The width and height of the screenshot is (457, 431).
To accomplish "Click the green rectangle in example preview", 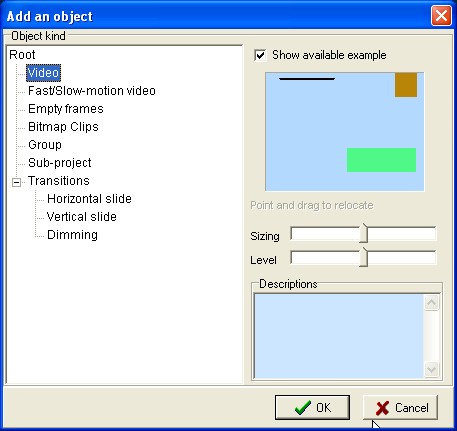I will point(381,160).
